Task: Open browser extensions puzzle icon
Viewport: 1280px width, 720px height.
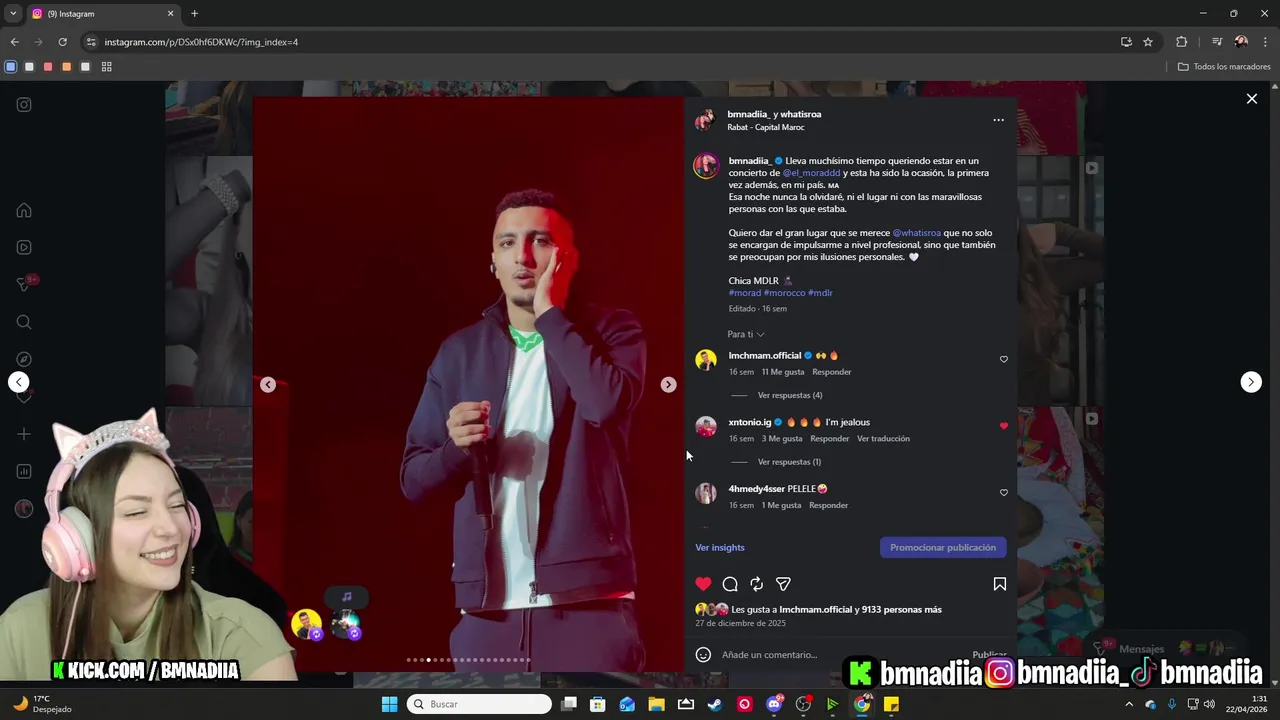Action: click(x=1181, y=42)
